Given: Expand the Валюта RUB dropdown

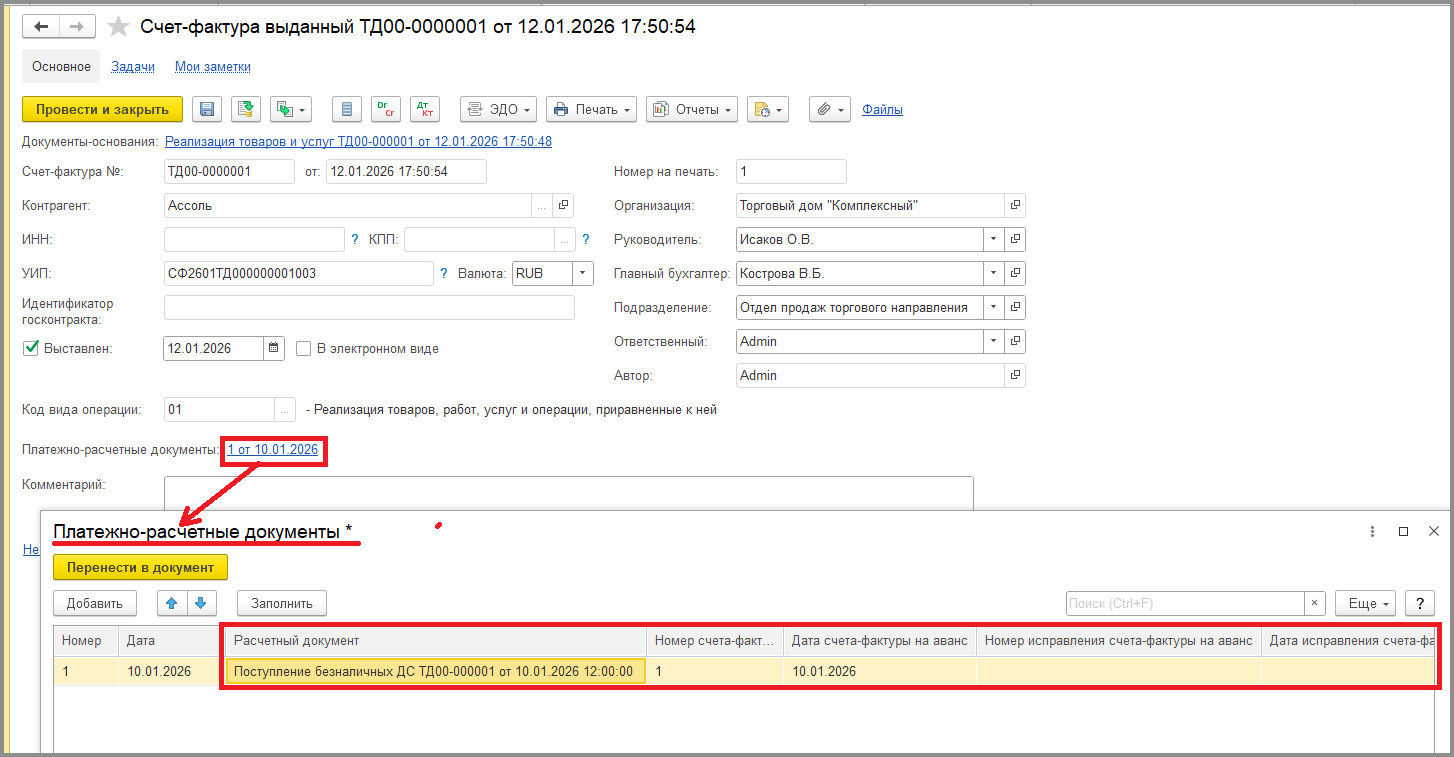Looking at the screenshot, I should (582, 273).
